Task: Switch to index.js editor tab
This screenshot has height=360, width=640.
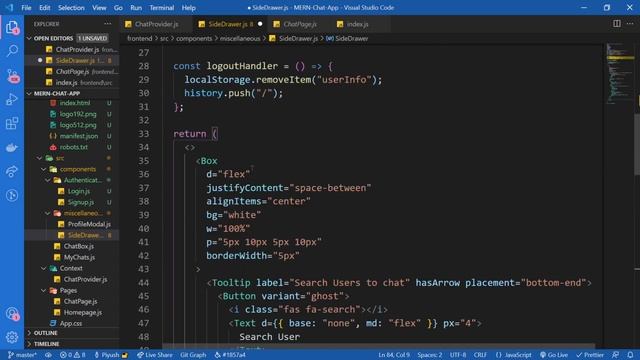Action: coord(357,24)
